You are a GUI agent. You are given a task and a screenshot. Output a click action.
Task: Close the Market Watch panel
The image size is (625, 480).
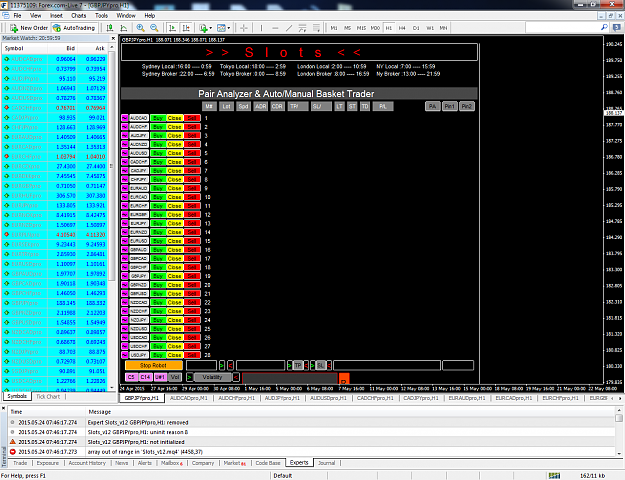pyautogui.click(x=113, y=38)
